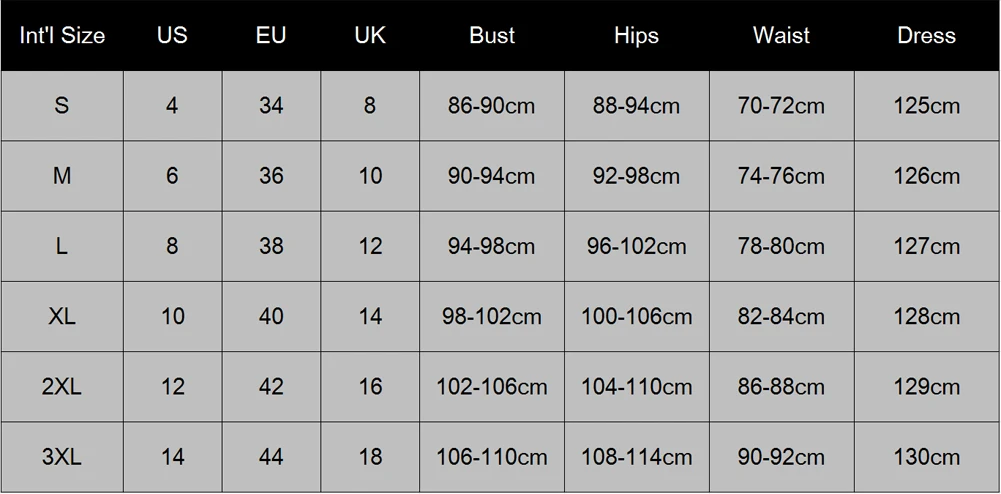Select the 130cm dress length cell
This screenshot has height=494, width=1001.
click(926, 457)
